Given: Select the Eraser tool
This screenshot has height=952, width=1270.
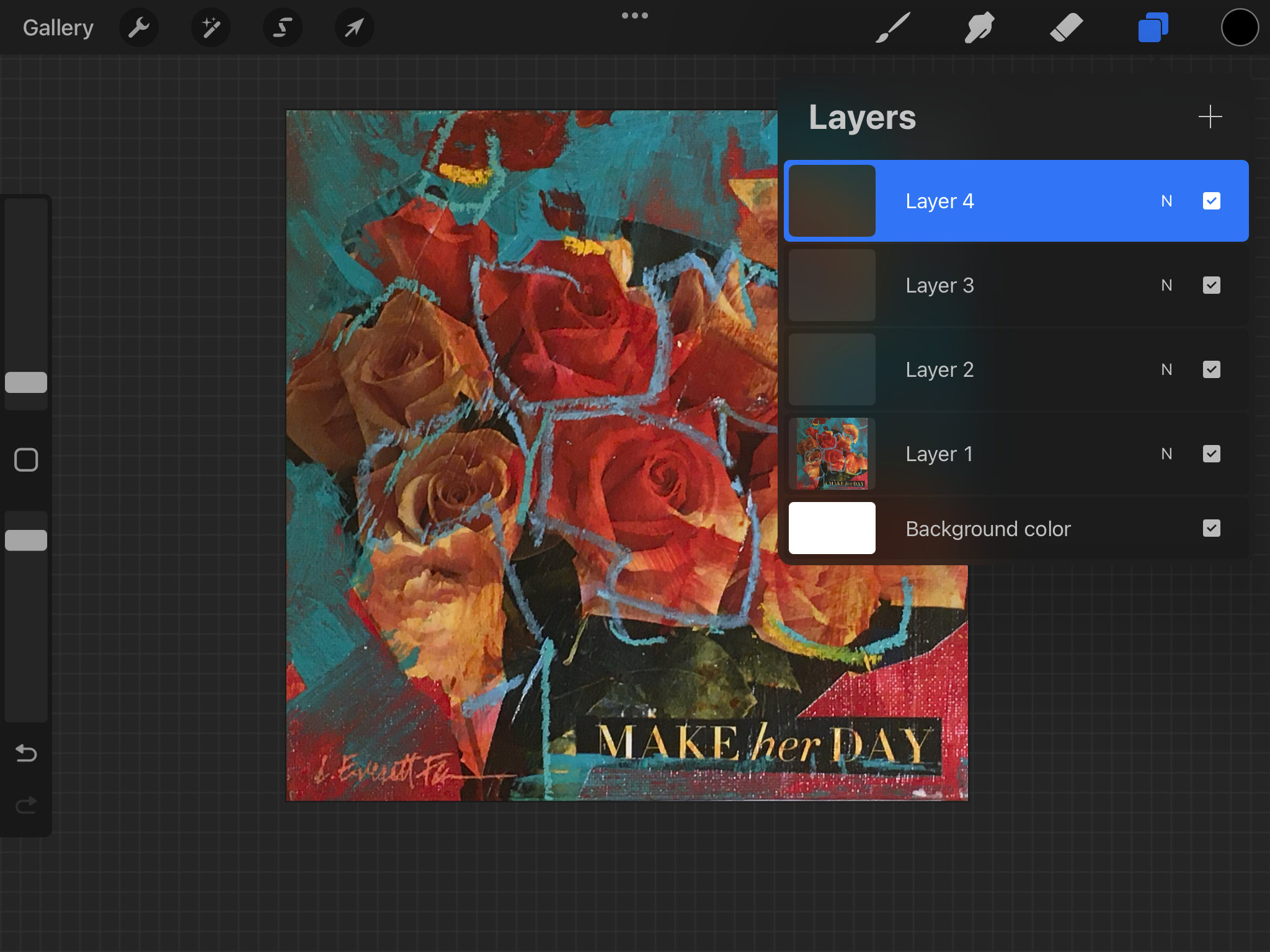Looking at the screenshot, I should click(x=1067, y=27).
